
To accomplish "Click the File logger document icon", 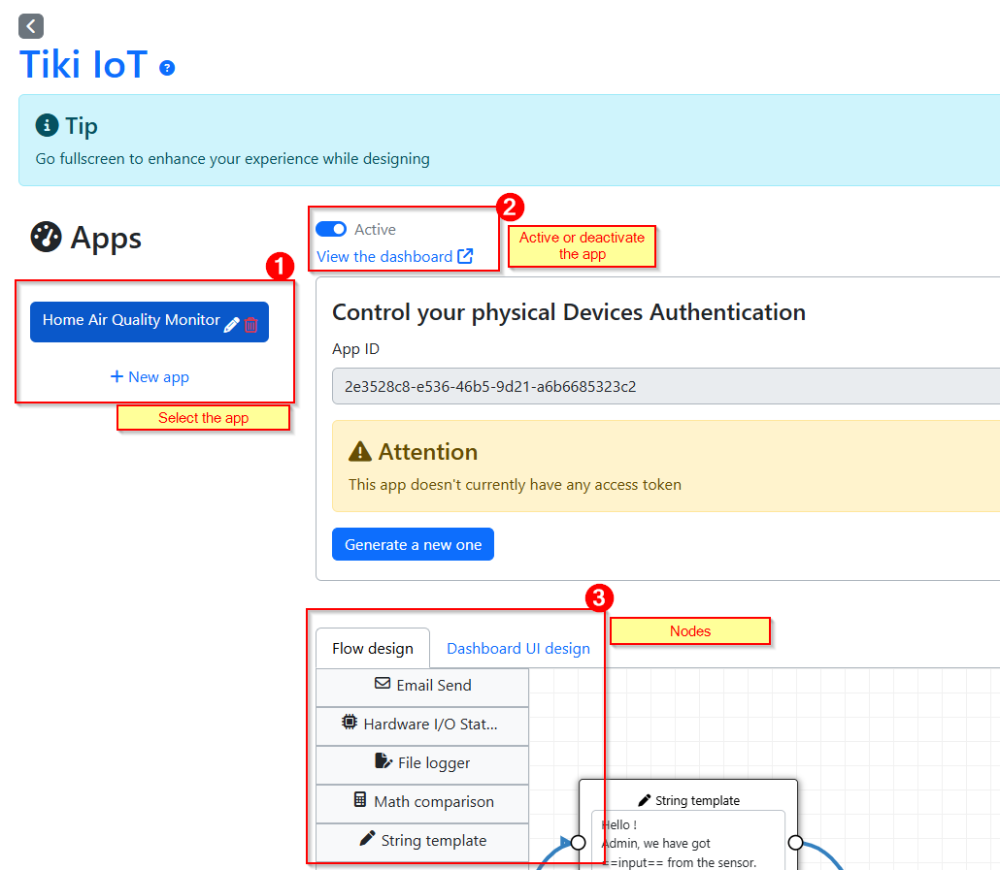I will pos(383,762).
